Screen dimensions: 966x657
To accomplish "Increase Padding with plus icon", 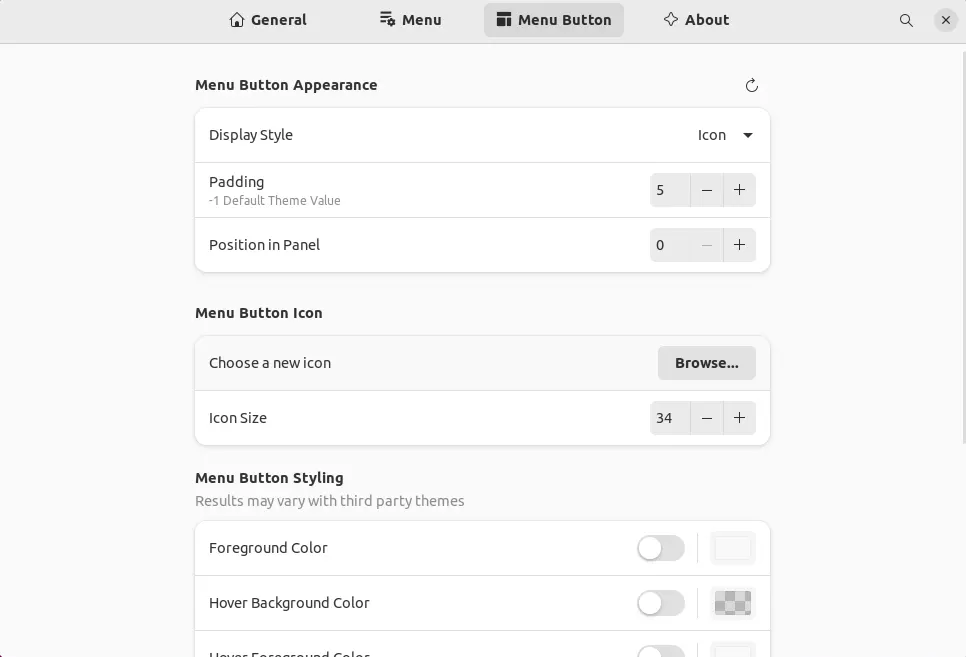I will (739, 190).
